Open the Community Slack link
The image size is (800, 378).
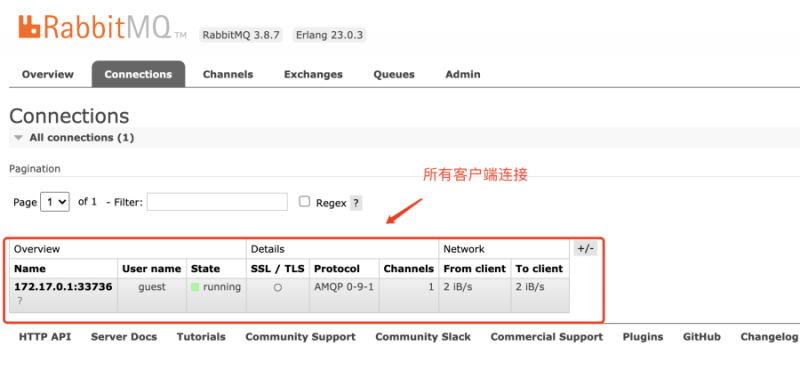click(x=423, y=337)
